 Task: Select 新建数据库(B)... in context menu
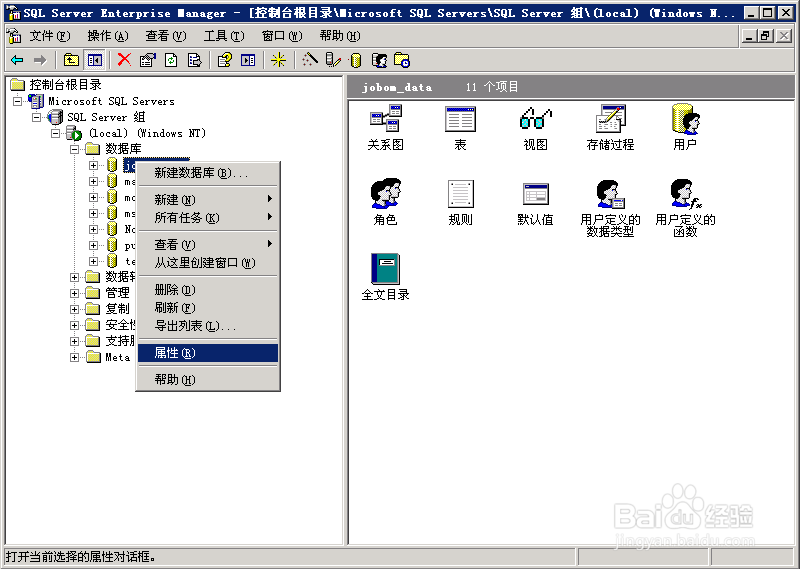(x=208, y=173)
